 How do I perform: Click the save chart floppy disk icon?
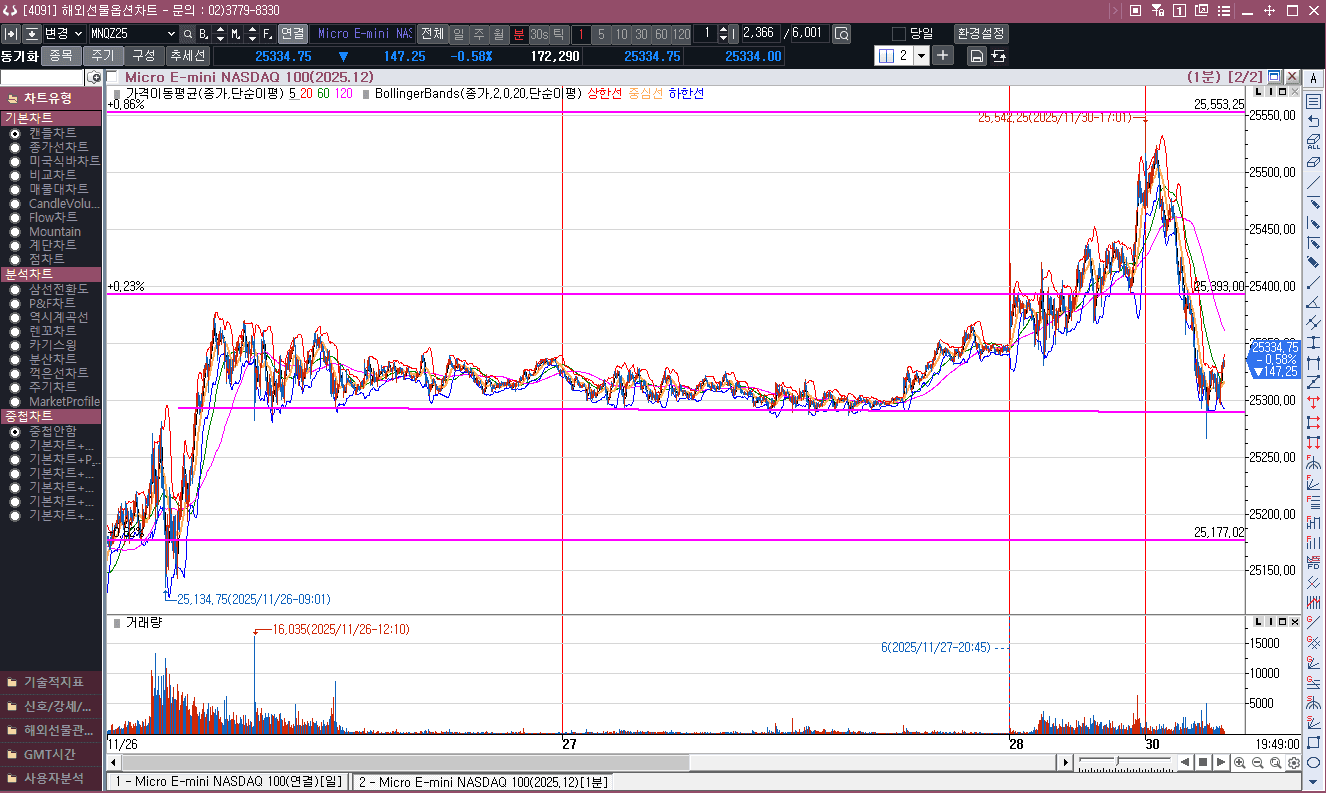[976, 56]
